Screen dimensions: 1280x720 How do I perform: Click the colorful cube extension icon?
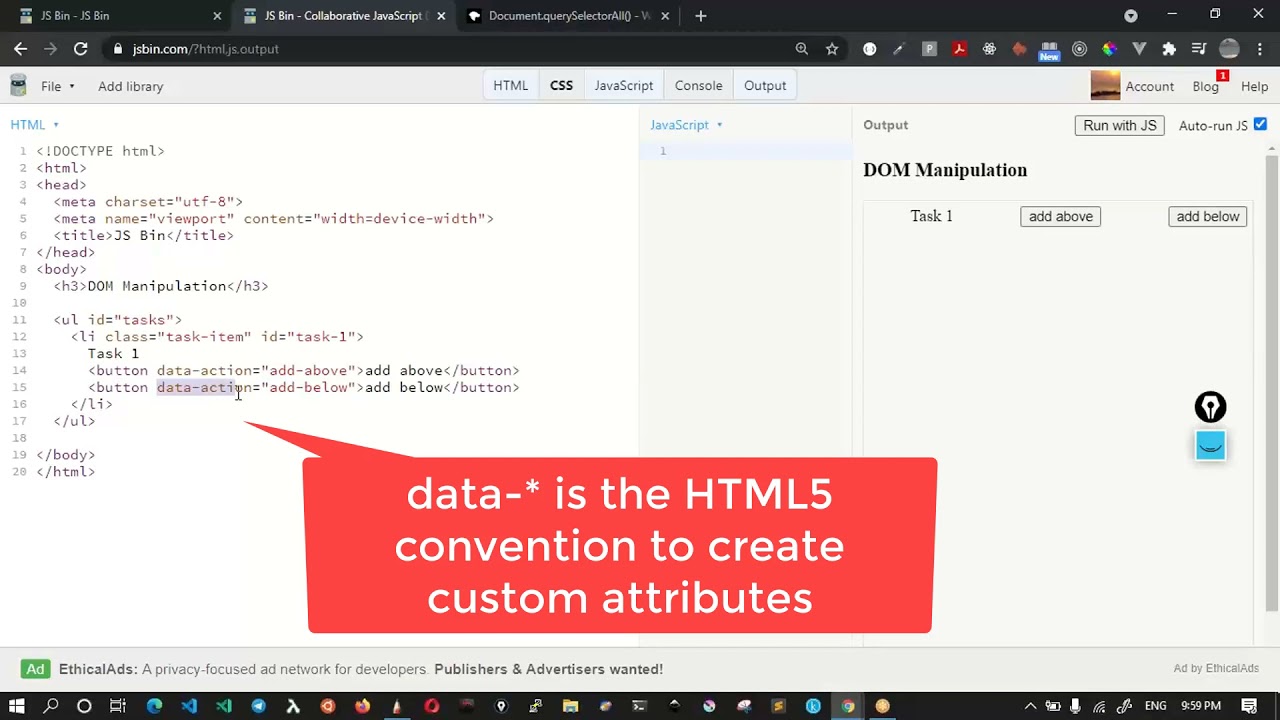tap(1109, 48)
